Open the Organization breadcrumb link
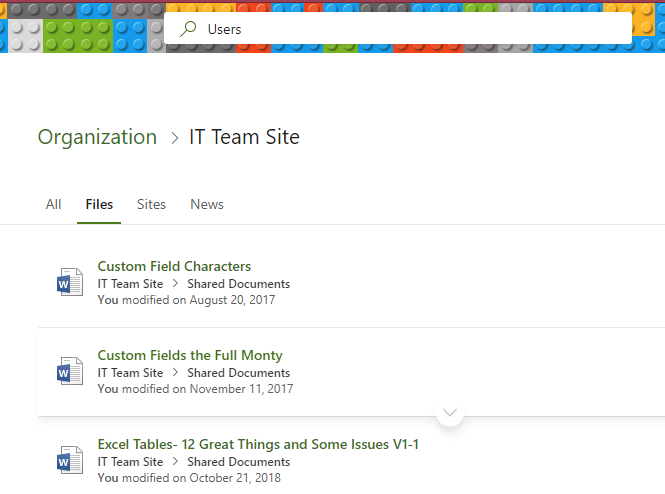Viewport: 665px width, 494px height. point(97,137)
